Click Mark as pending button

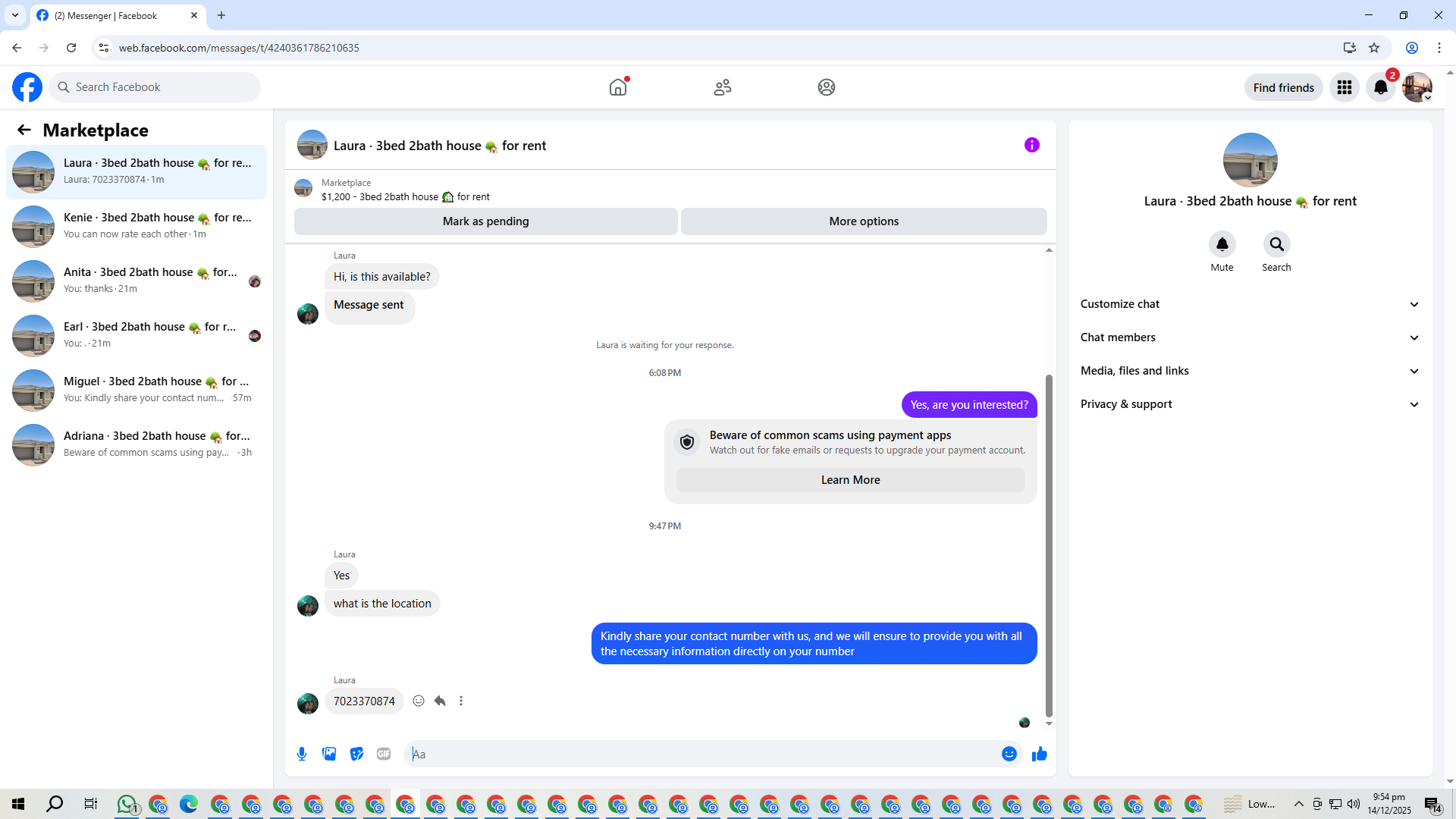click(x=485, y=221)
